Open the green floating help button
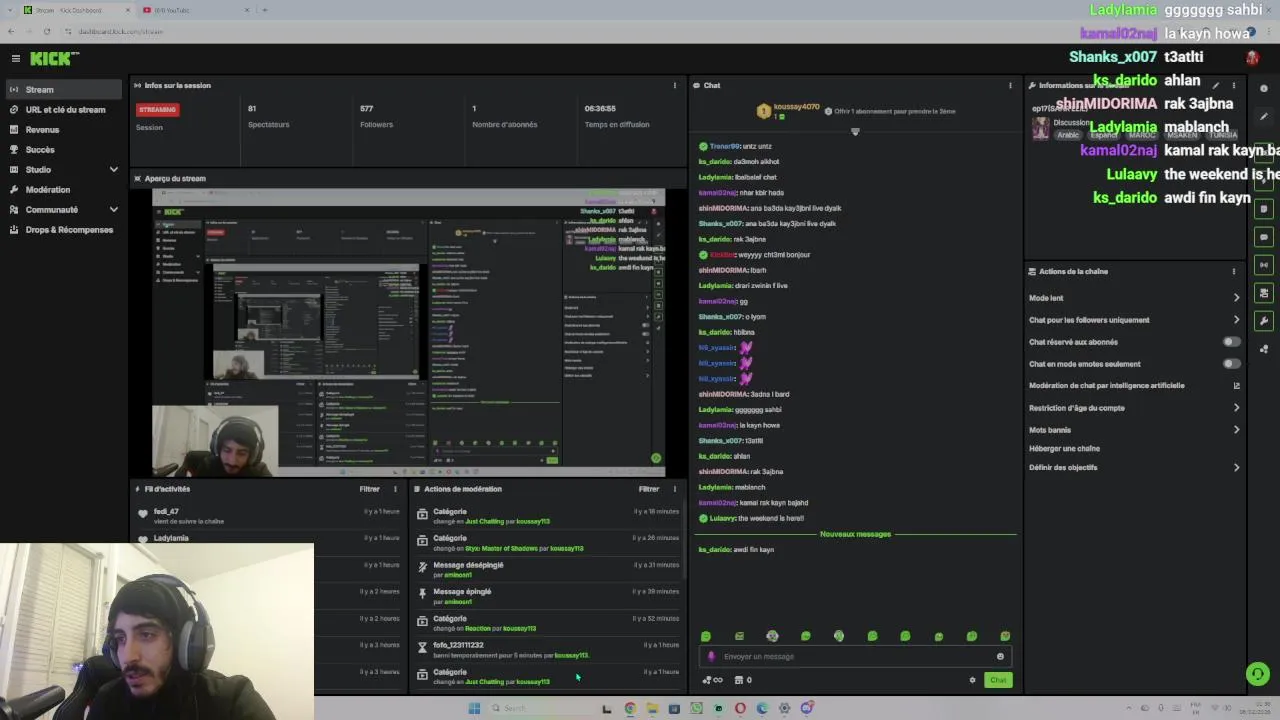The height and width of the screenshot is (720, 1280). click(x=1258, y=674)
